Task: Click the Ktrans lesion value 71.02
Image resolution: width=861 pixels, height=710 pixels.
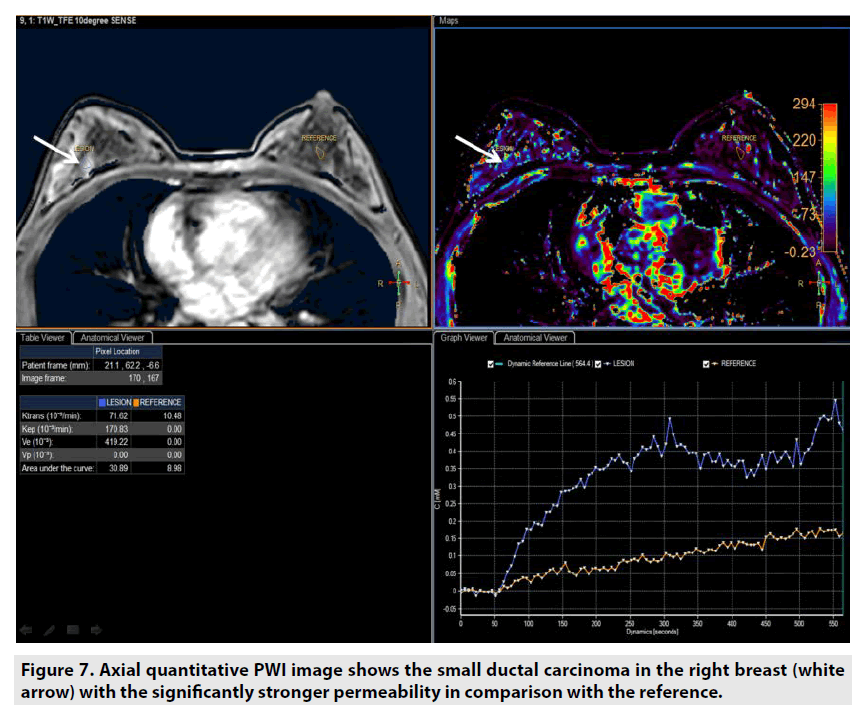Action: click(x=119, y=416)
